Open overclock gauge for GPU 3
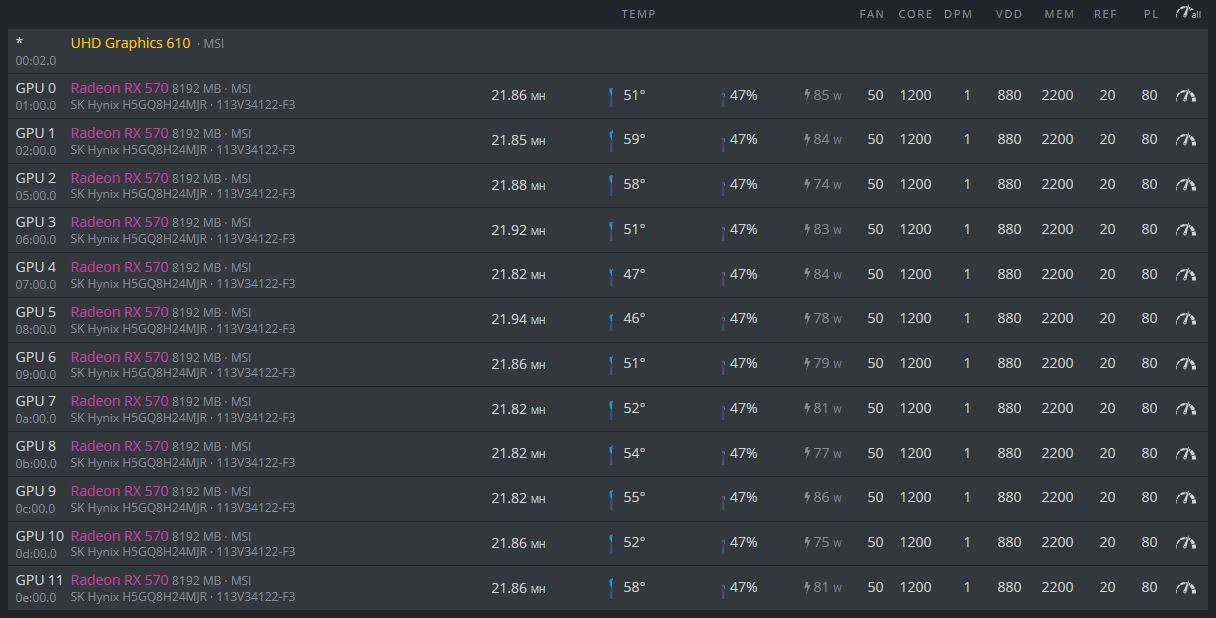The height and width of the screenshot is (618, 1216). 1186,230
